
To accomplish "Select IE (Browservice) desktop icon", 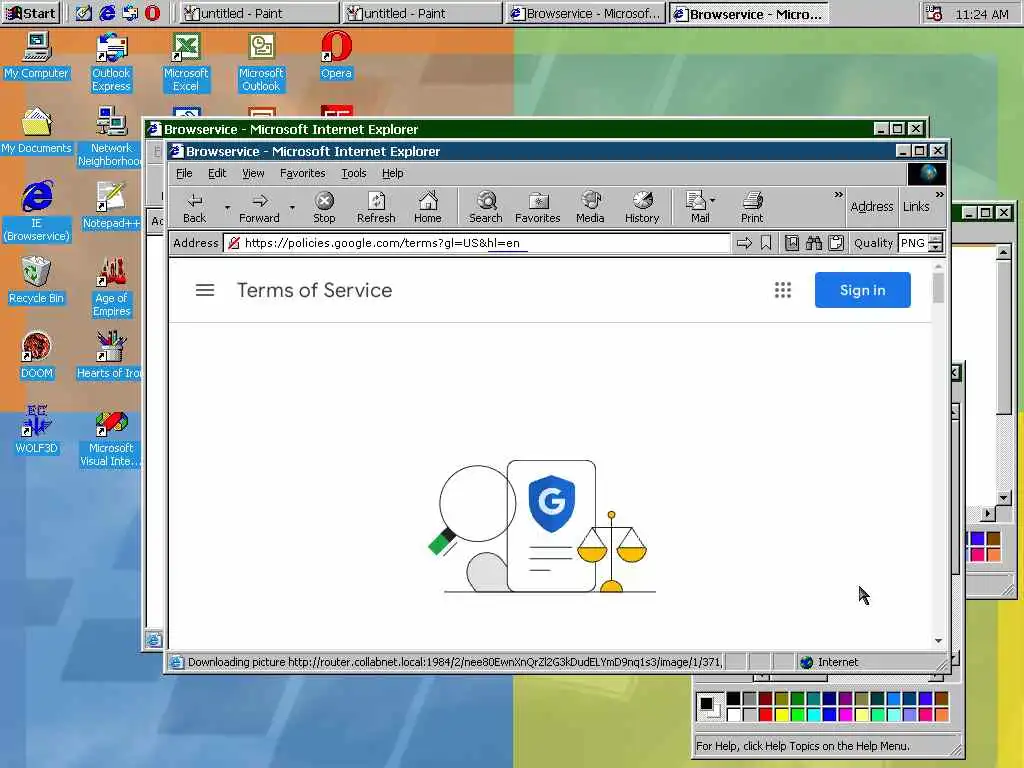I will (37, 212).
